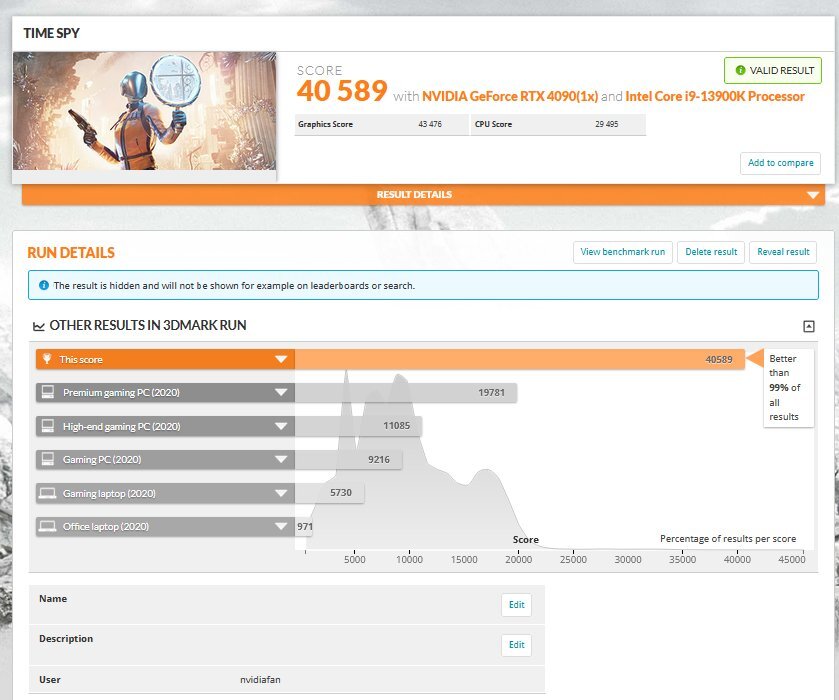
Task: Click the large 40 589 score number
Action: [342, 91]
